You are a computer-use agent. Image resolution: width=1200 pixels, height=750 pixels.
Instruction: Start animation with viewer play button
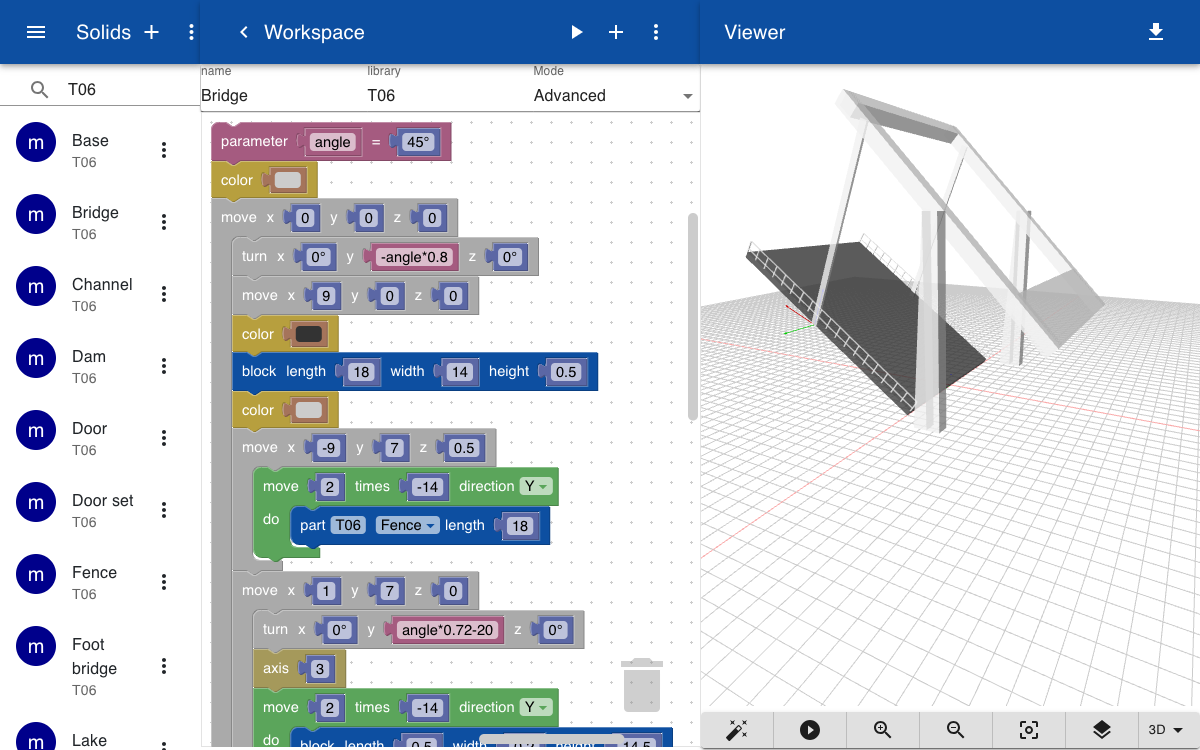810,730
